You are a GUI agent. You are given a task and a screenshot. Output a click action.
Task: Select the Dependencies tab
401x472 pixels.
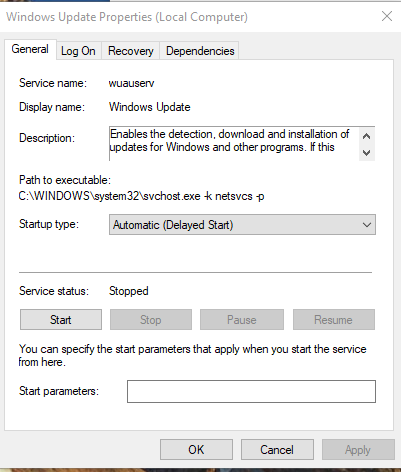pyautogui.click(x=200, y=51)
